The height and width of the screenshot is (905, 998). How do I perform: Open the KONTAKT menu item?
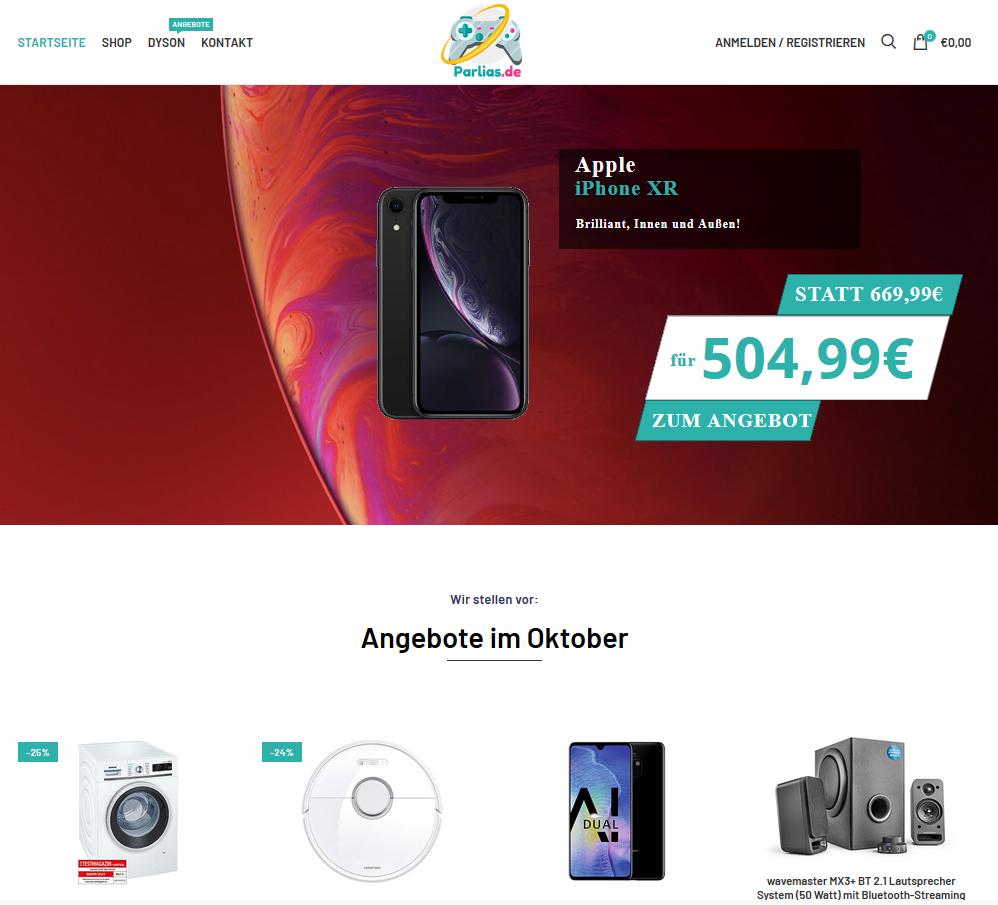point(227,43)
